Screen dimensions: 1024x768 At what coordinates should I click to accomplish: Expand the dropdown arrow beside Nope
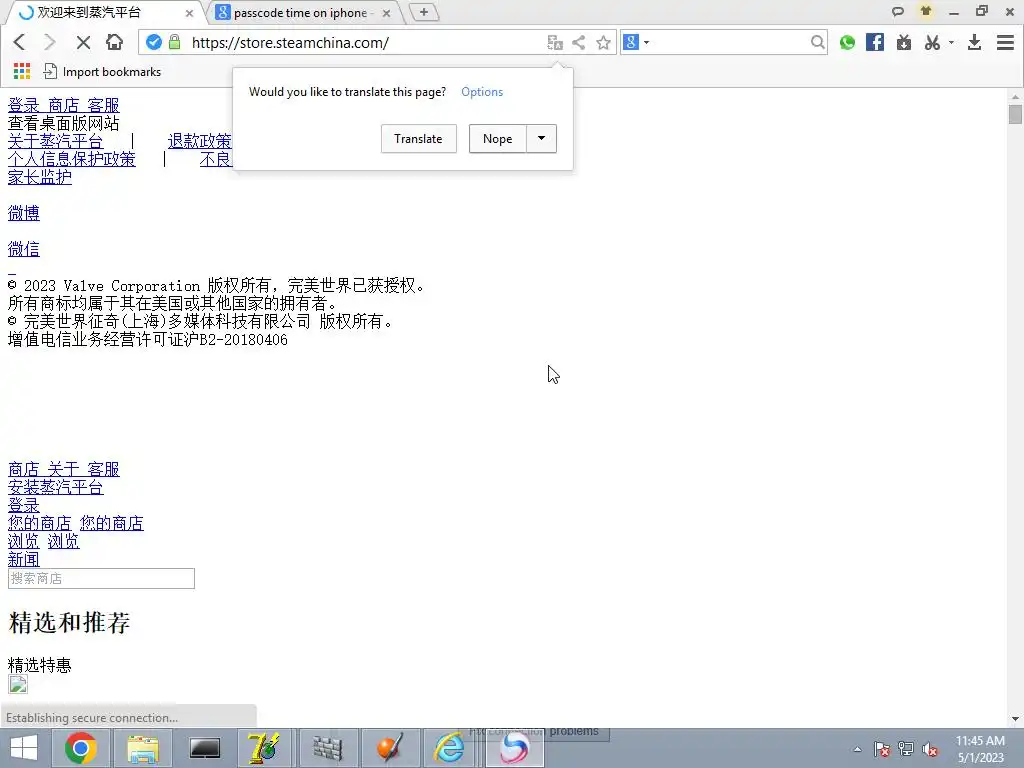click(541, 138)
